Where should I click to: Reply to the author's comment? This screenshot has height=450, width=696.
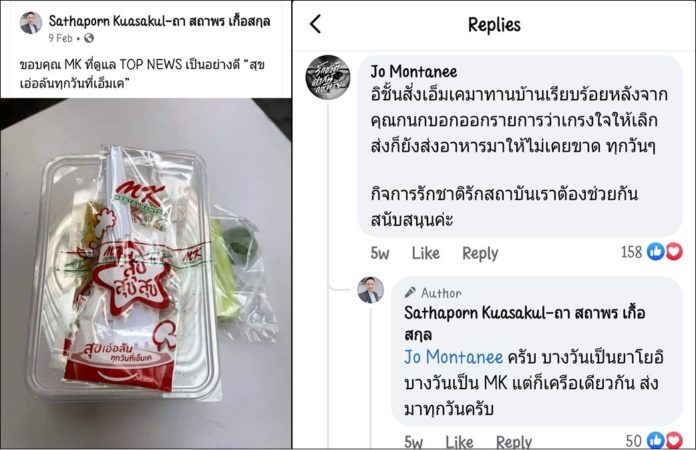(x=514, y=442)
